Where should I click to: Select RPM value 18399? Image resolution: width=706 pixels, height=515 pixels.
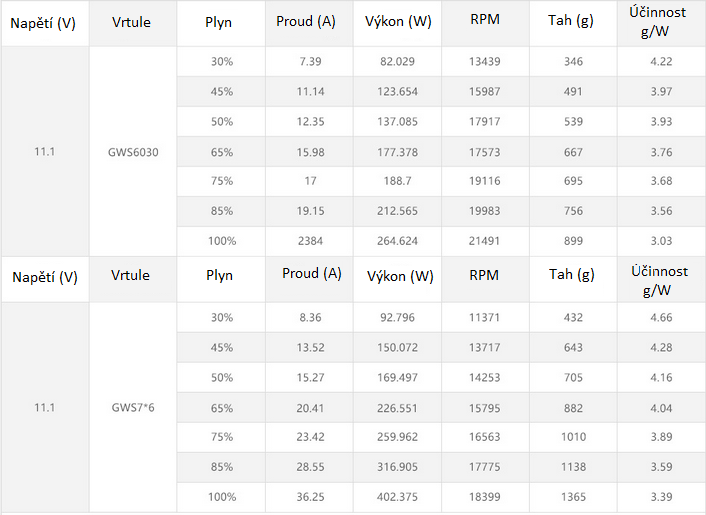[x=484, y=497]
